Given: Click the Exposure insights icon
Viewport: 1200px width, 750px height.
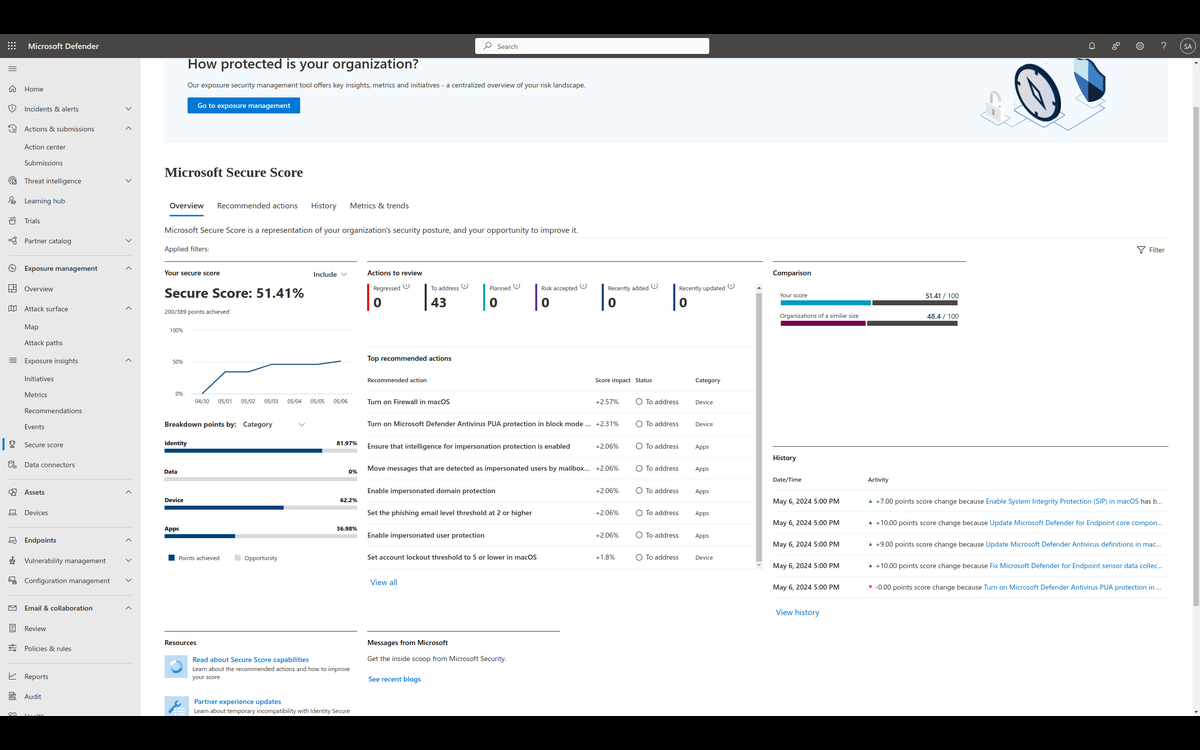Looking at the screenshot, I should pos(12,361).
